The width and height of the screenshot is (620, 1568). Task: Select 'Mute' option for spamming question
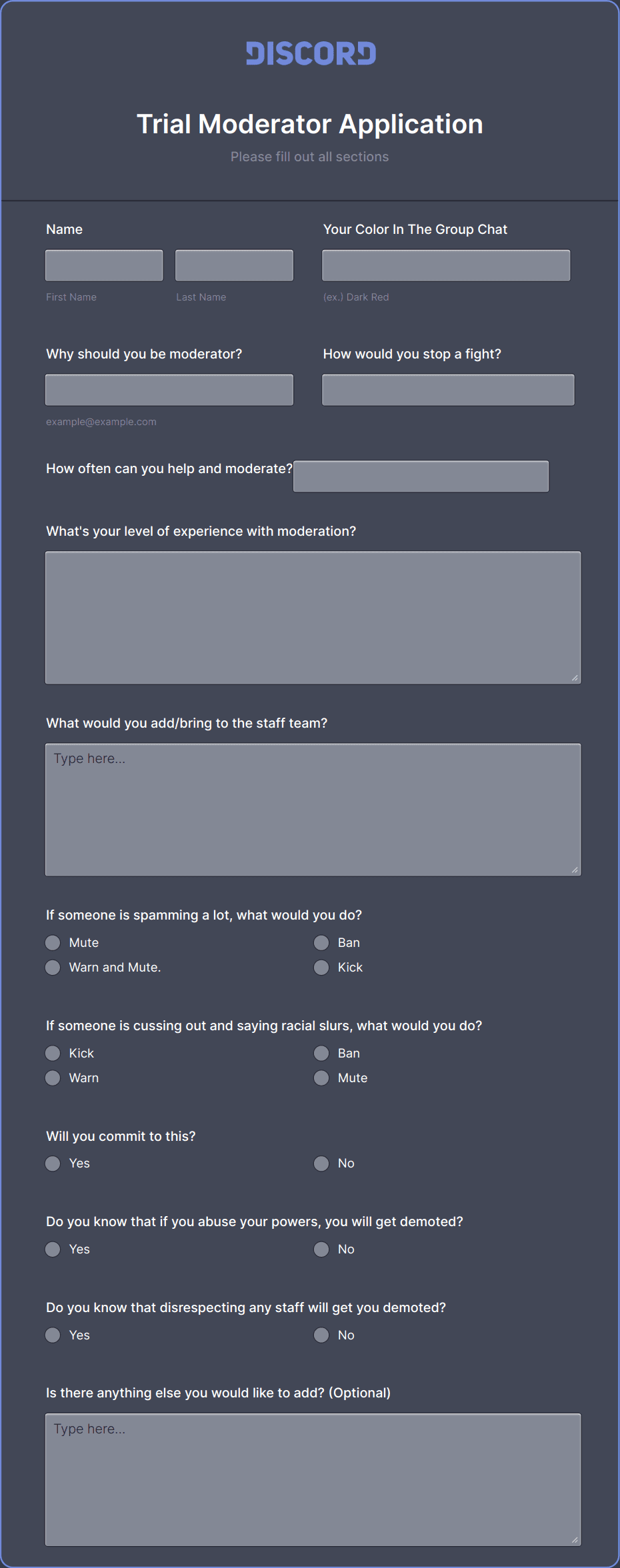click(x=53, y=942)
